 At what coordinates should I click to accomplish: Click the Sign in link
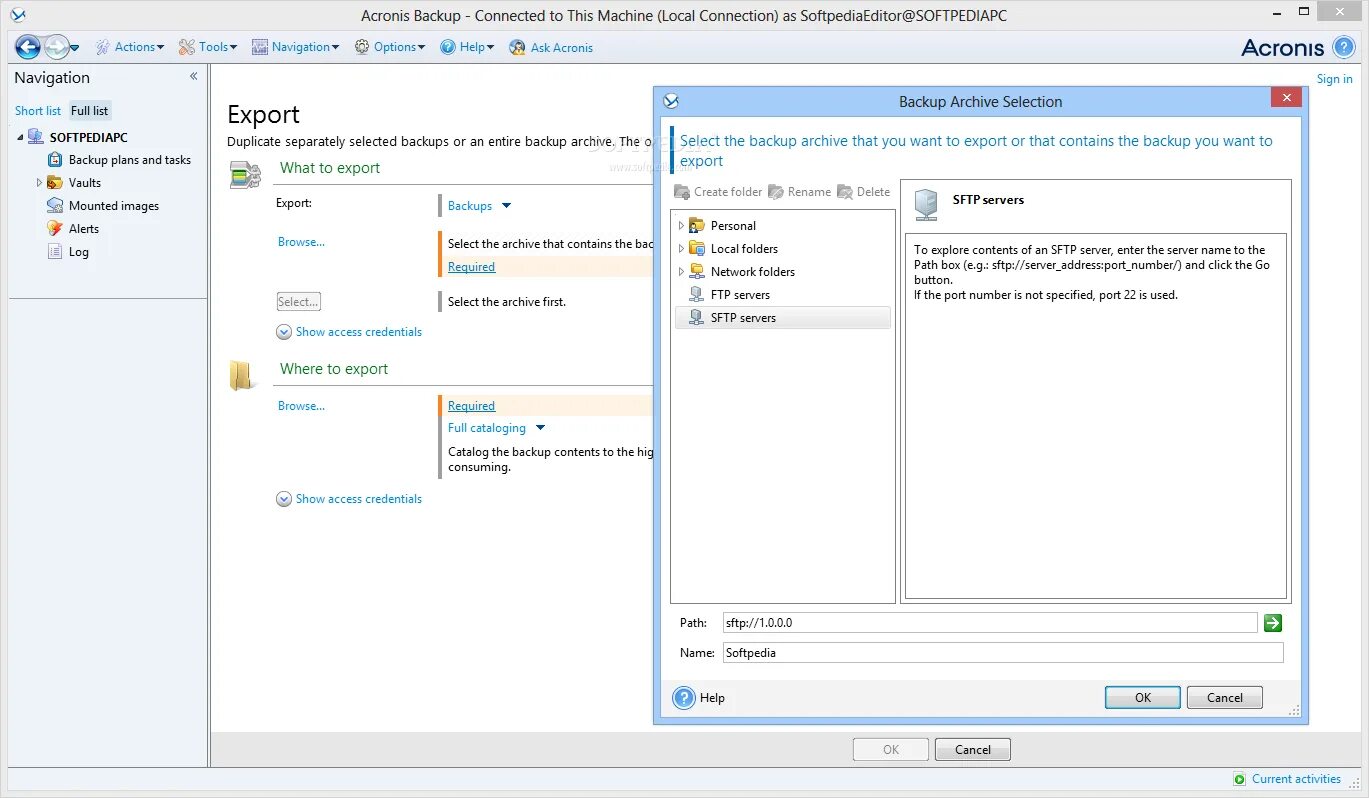[1334, 79]
